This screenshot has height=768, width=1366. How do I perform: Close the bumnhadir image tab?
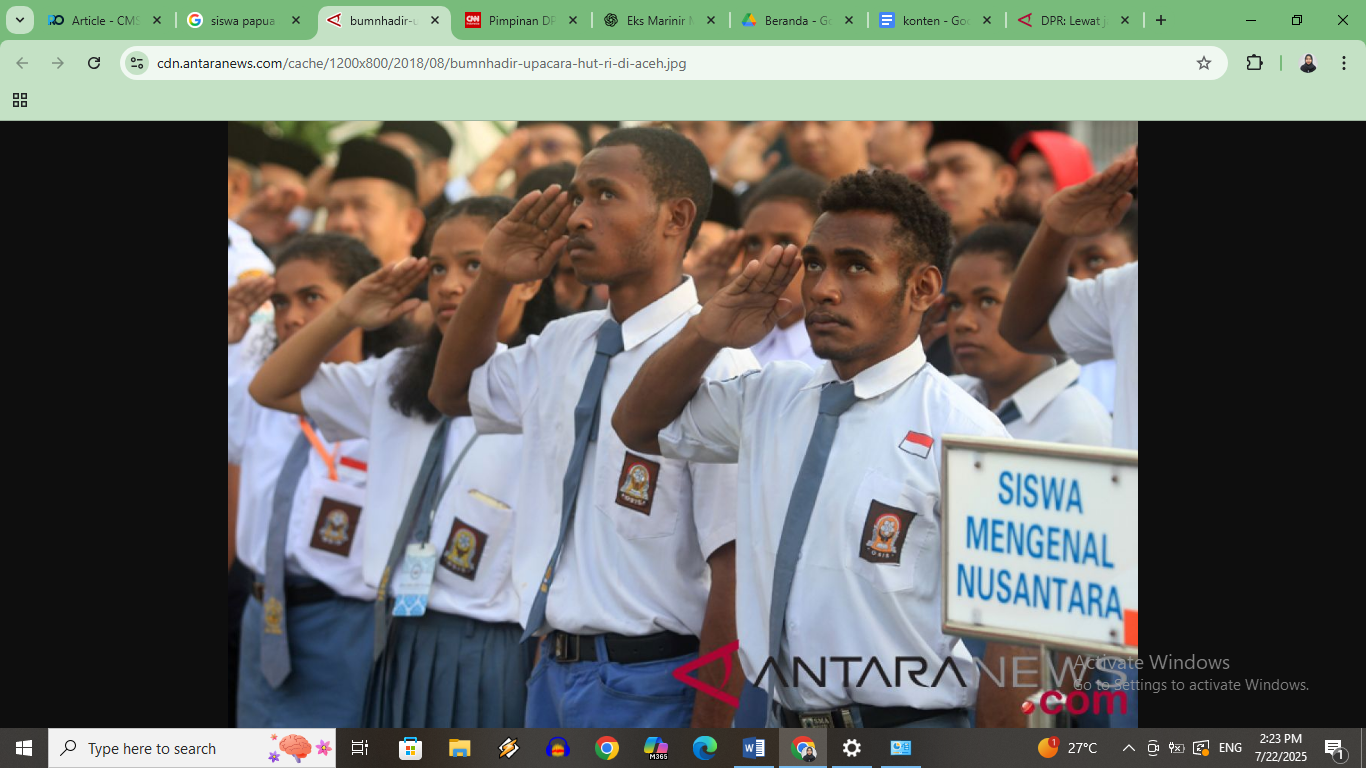tap(433, 20)
